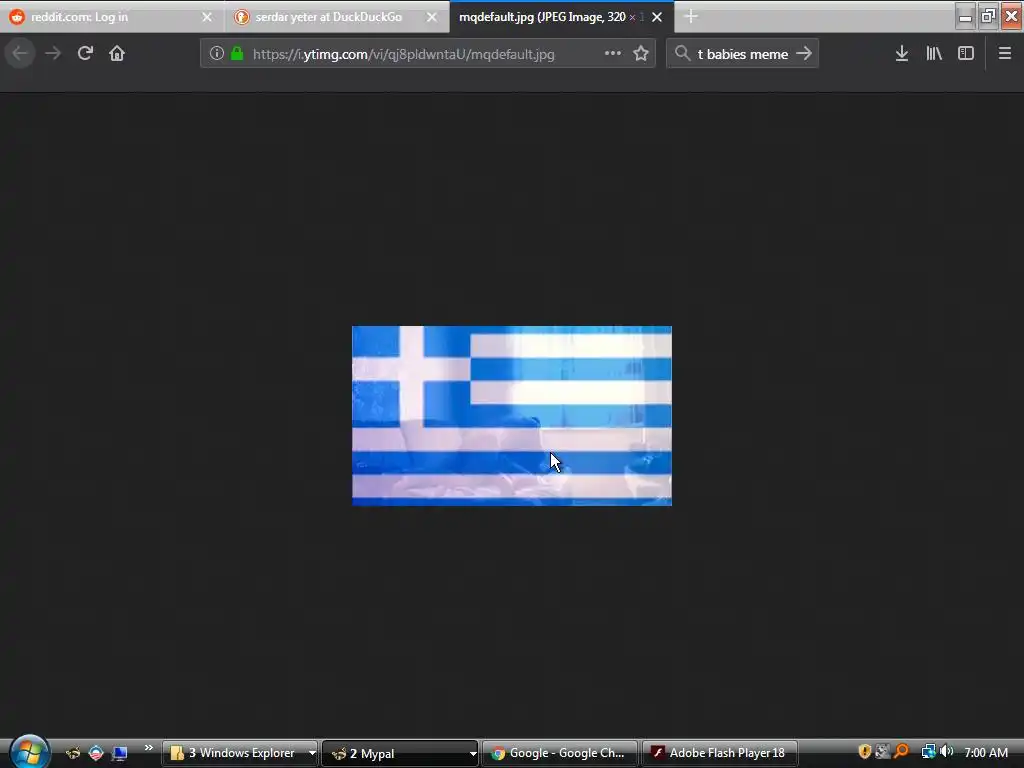Screen dimensions: 1024x768
Task: Submit search with the arrow button
Action: click(x=804, y=54)
